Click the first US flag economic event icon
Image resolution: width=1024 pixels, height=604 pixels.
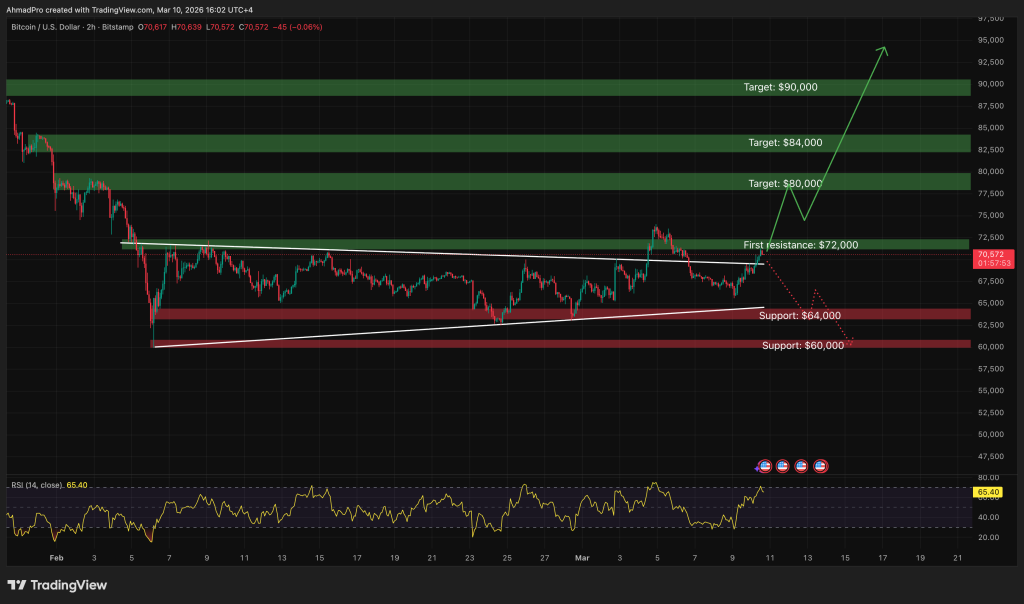(x=765, y=466)
